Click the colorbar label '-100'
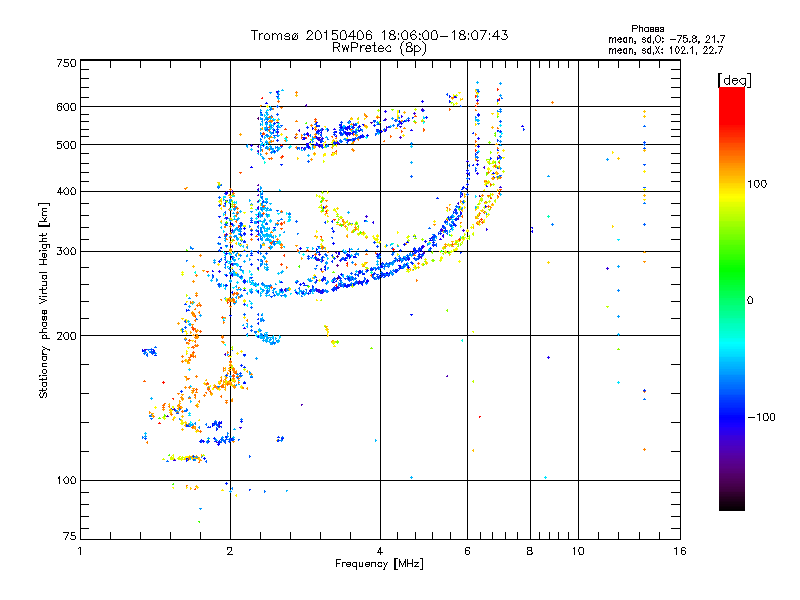This screenshot has height=600, width=800. click(x=761, y=417)
